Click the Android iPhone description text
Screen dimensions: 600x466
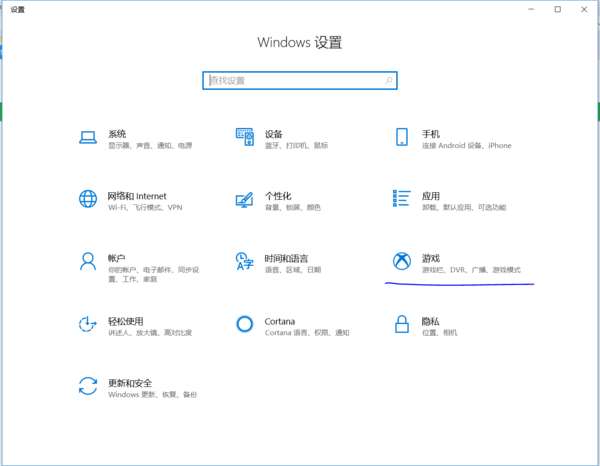coord(466,145)
